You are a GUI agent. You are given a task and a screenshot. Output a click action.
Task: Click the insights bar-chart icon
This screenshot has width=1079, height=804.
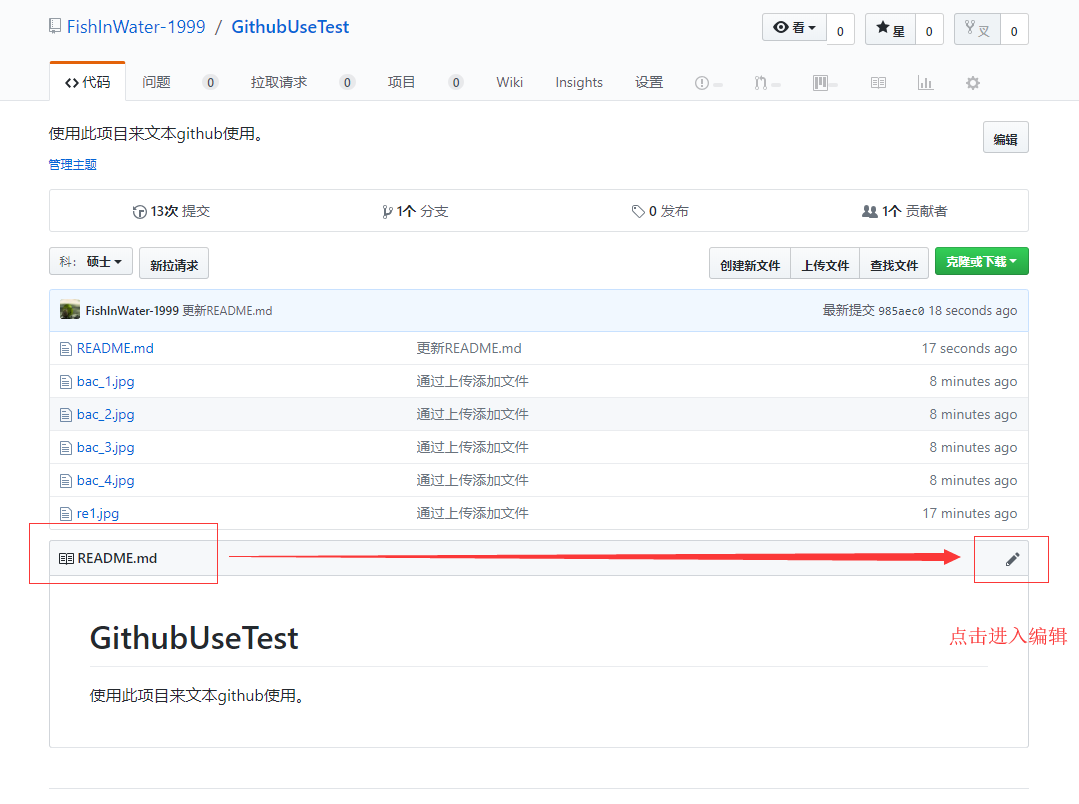coord(925,82)
